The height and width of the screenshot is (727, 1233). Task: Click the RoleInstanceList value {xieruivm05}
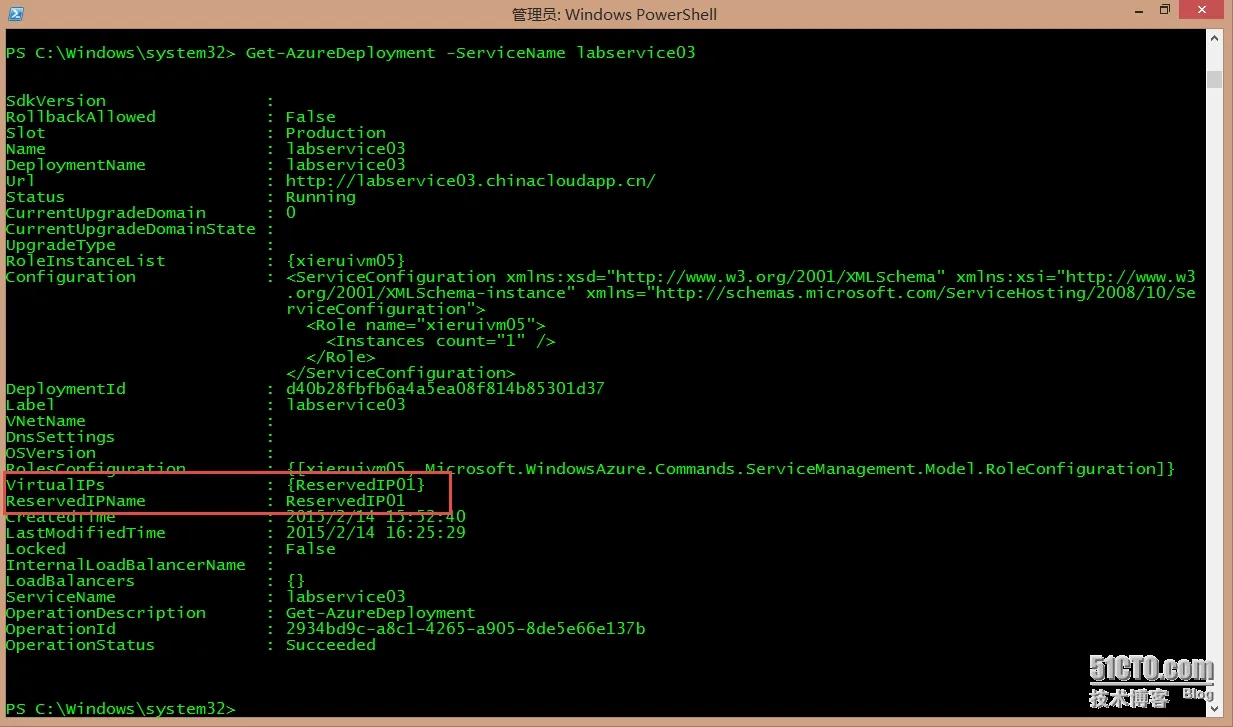(x=345, y=261)
